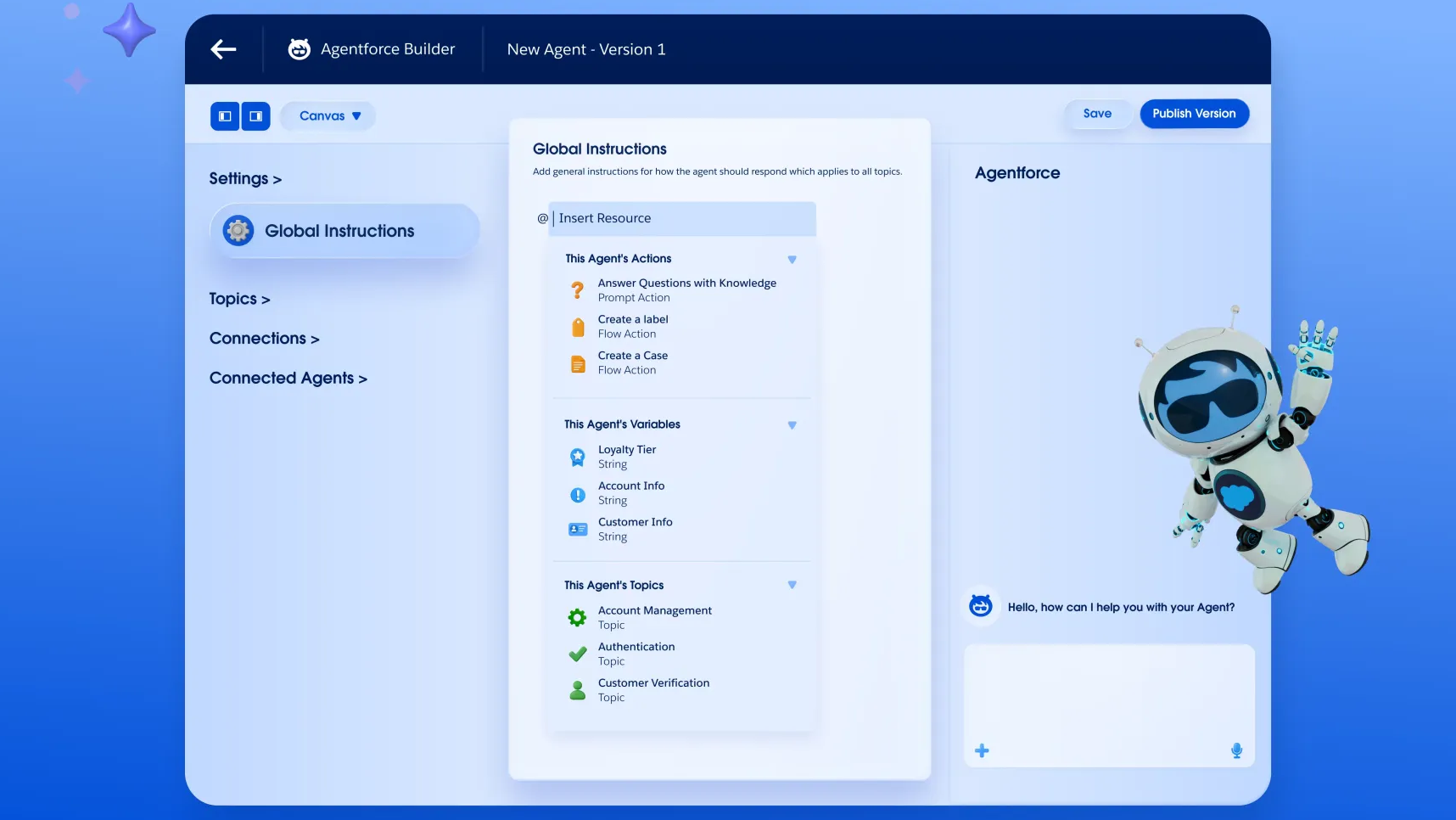This screenshot has height=820, width=1456.
Task: Click the Loyalty Tier badge icon
Action: click(577, 458)
